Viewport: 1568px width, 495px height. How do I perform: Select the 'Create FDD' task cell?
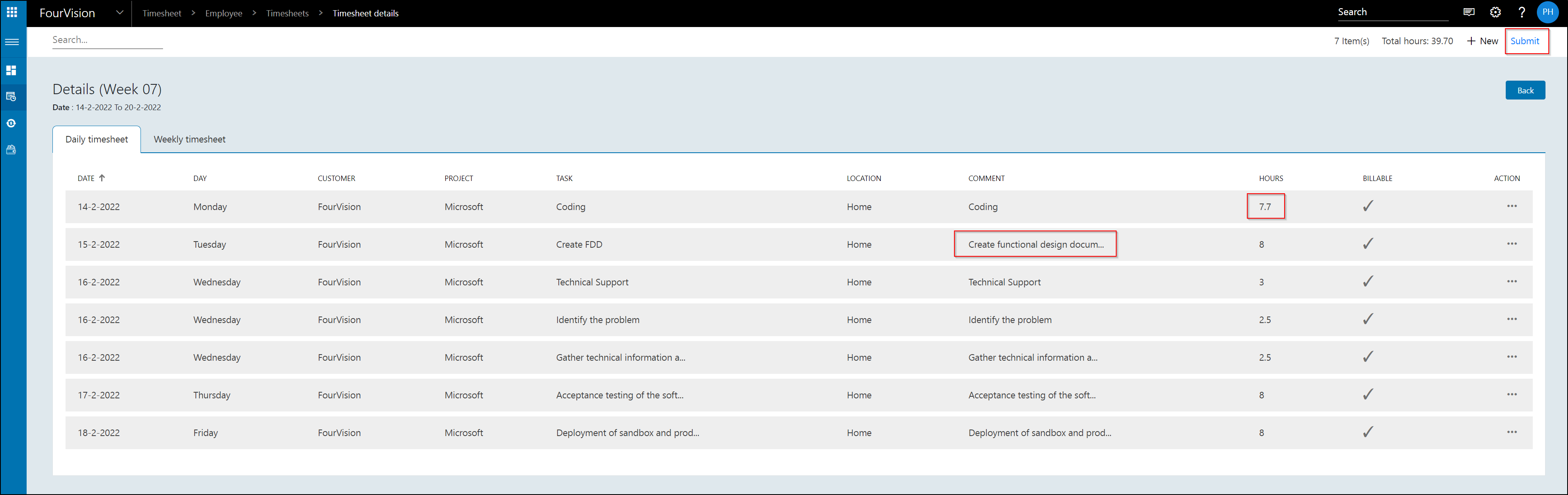579,244
